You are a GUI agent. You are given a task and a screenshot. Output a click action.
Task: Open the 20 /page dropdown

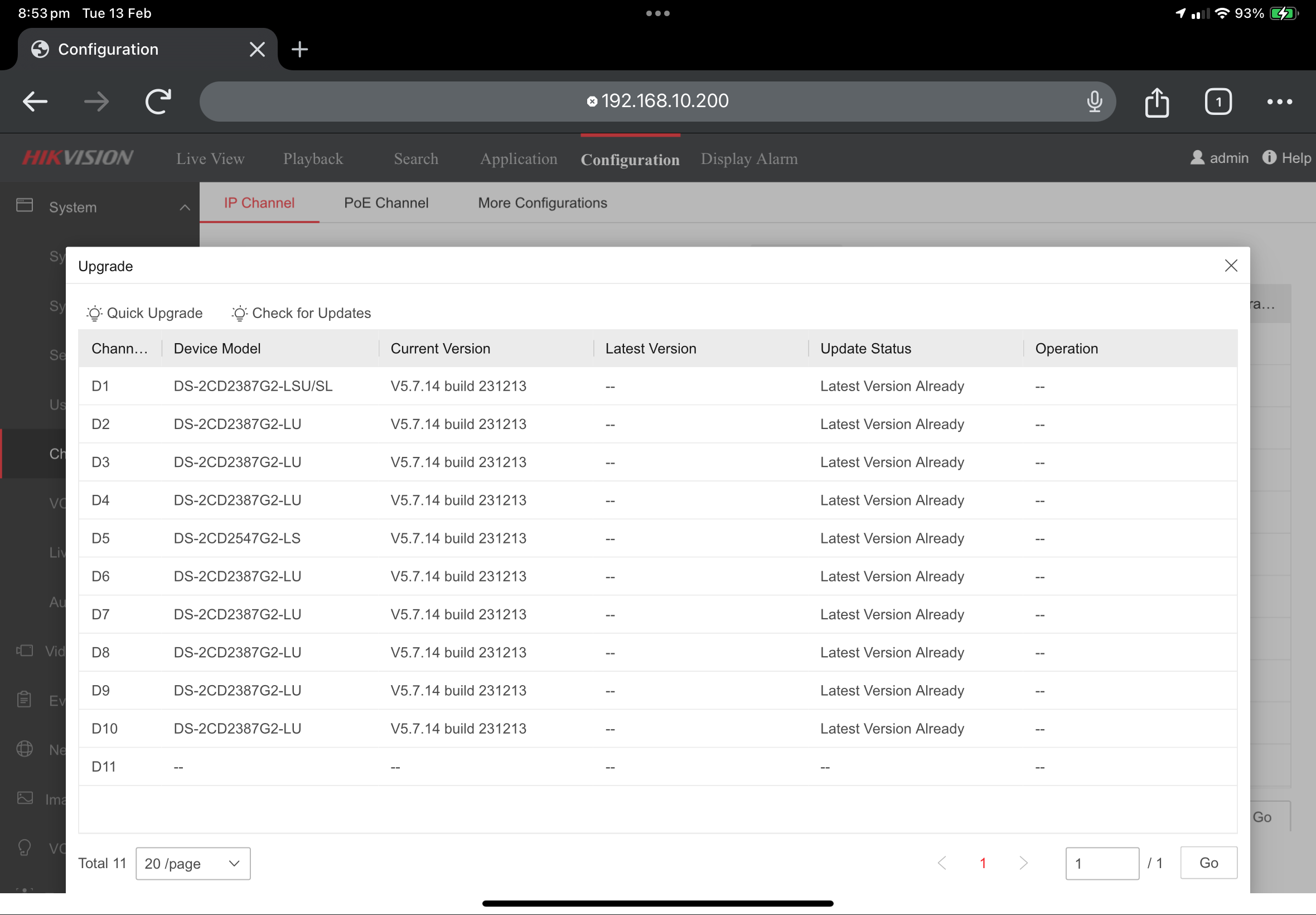[192, 864]
